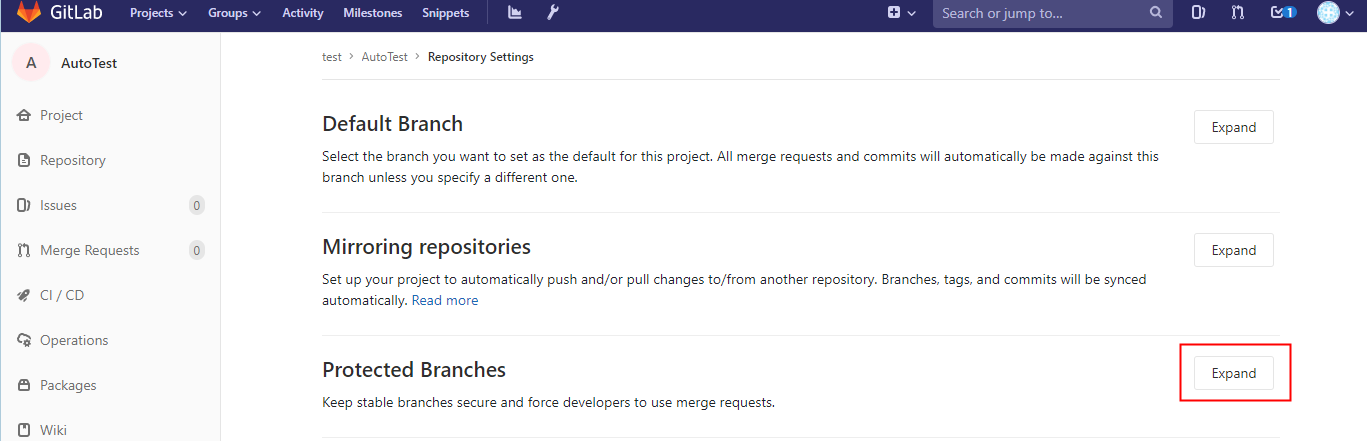Click the AutoTest project avatar
1367x441 pixels.
coord(31,63)
